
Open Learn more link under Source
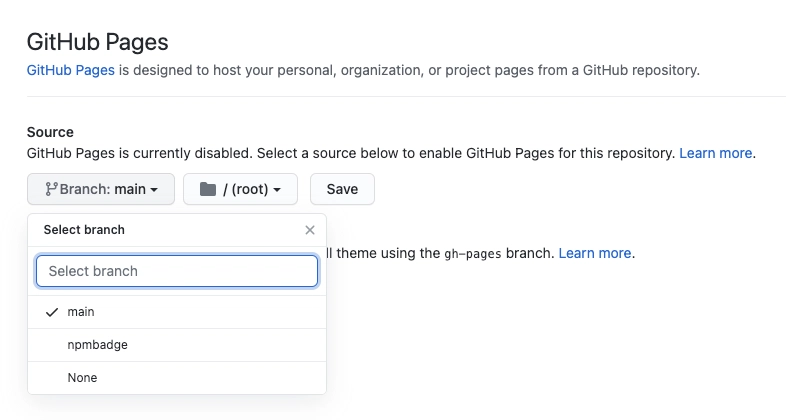tap(715, 153)
